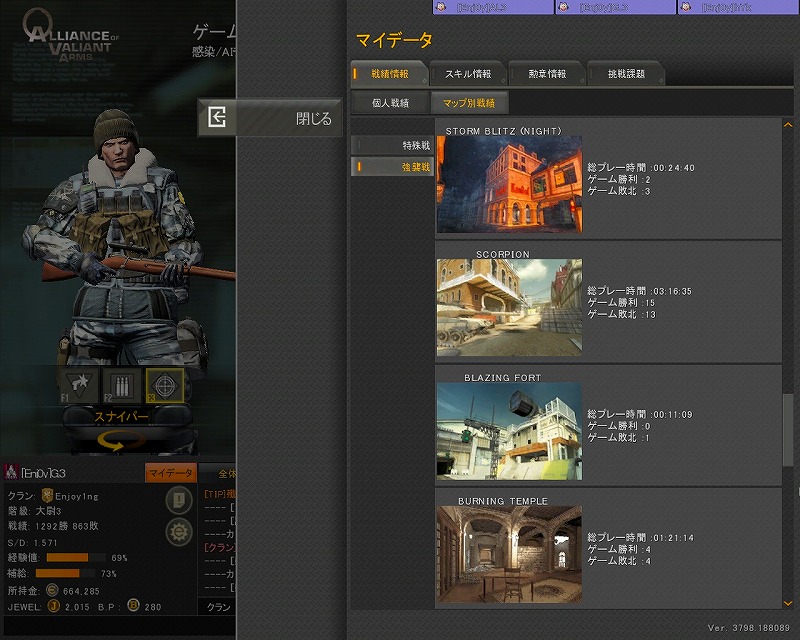Click the Enjoy1ng clan emblem icon
The image size is (800, 640).
click(46, 496)
